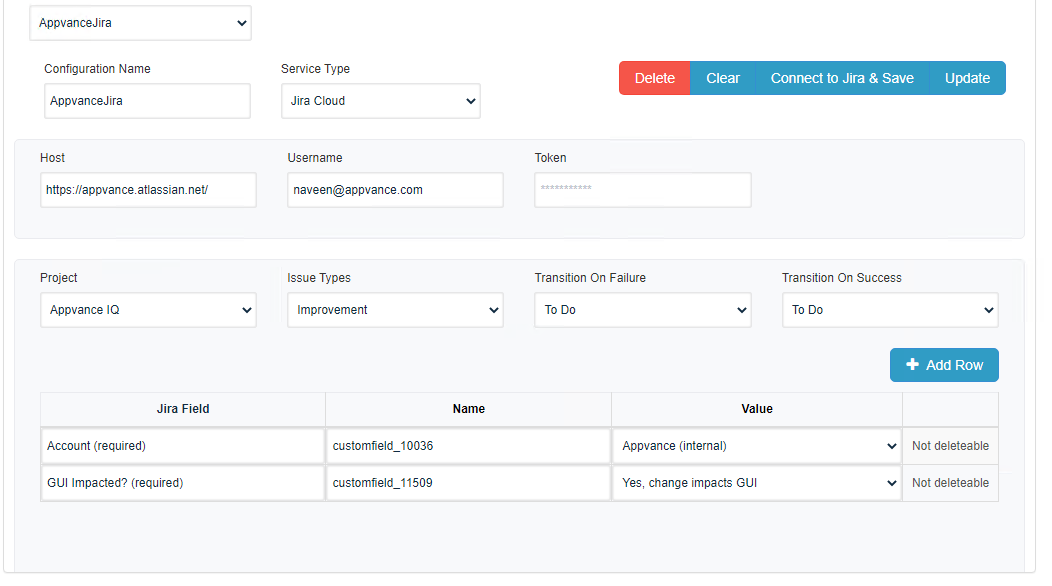This screenshot has height=586, width=1052.
Task: Click the Clear button
Action: [x=723, y=78]
